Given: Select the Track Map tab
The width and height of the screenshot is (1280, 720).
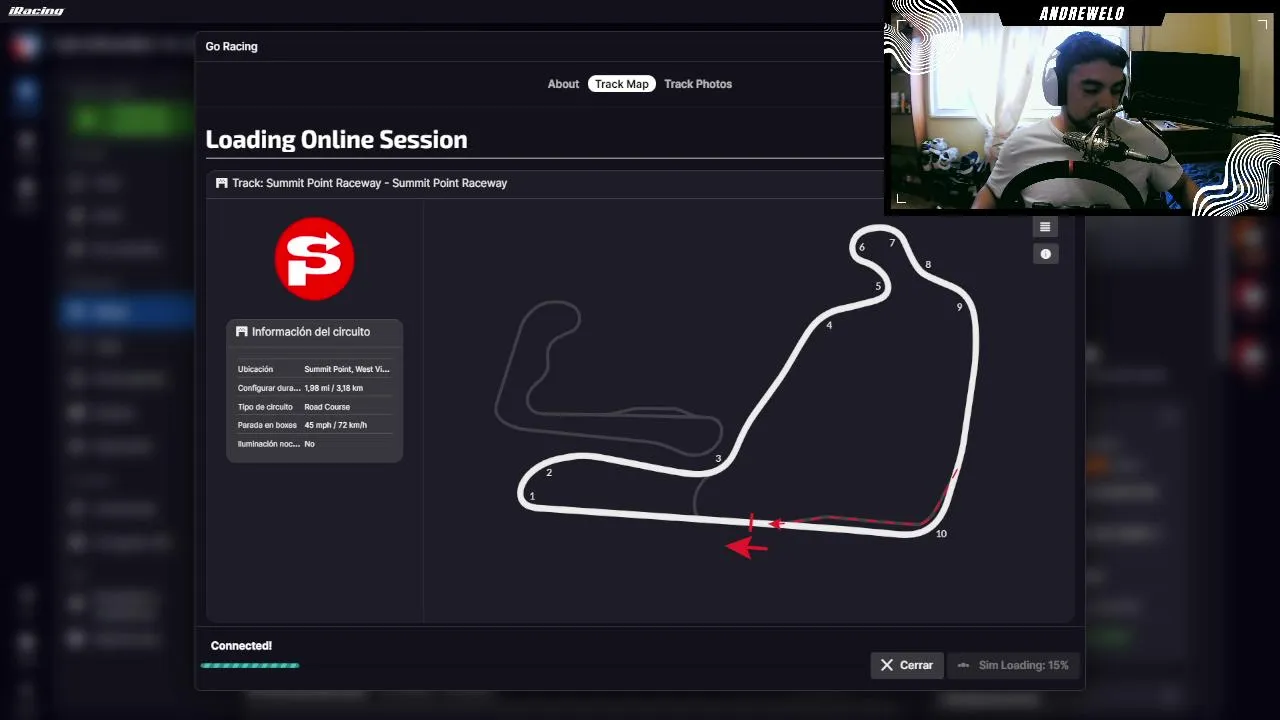Looking at the screenshot, I should click(622, 84).
